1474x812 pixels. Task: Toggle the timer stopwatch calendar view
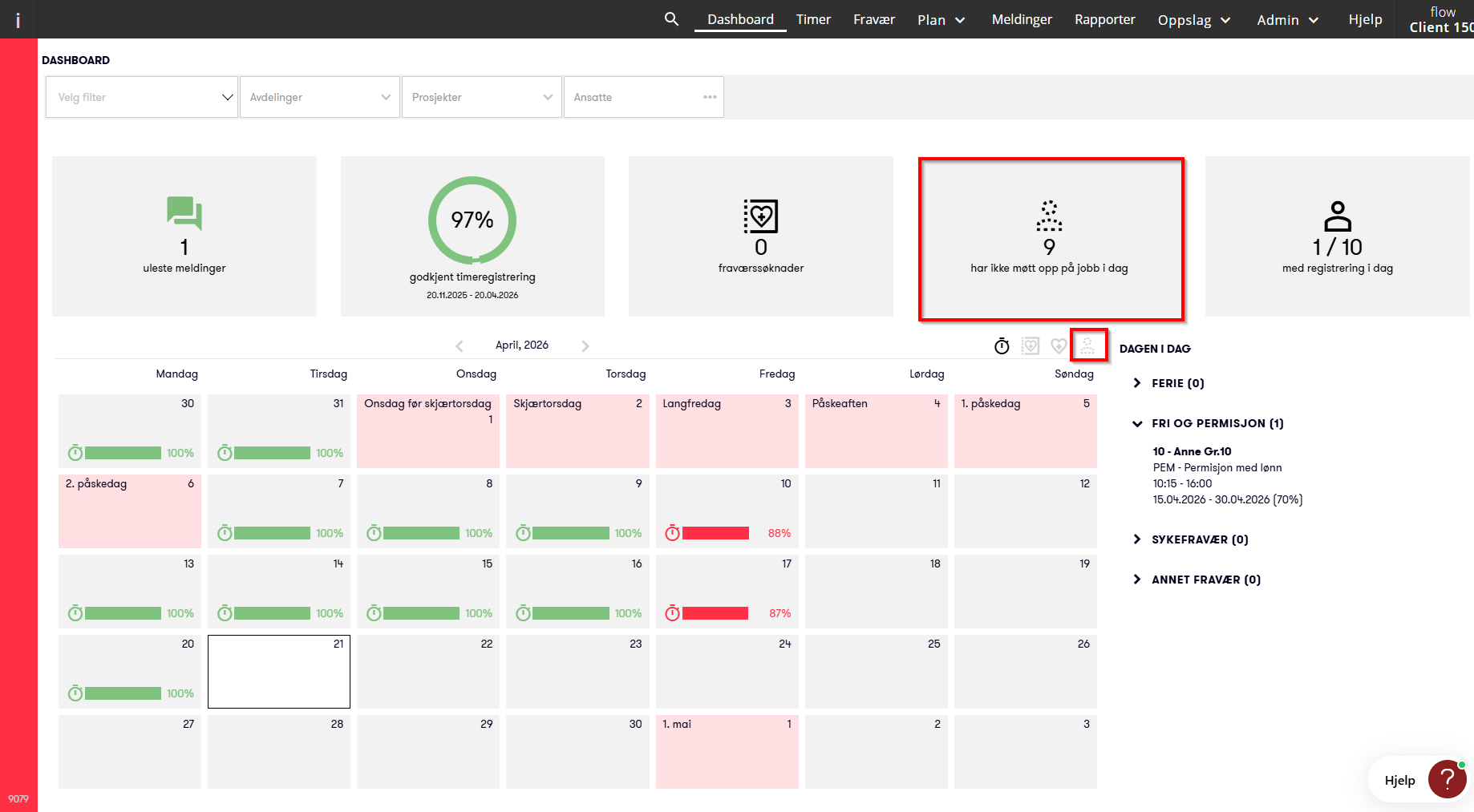pyautogui.click(x=1002, y=346)
